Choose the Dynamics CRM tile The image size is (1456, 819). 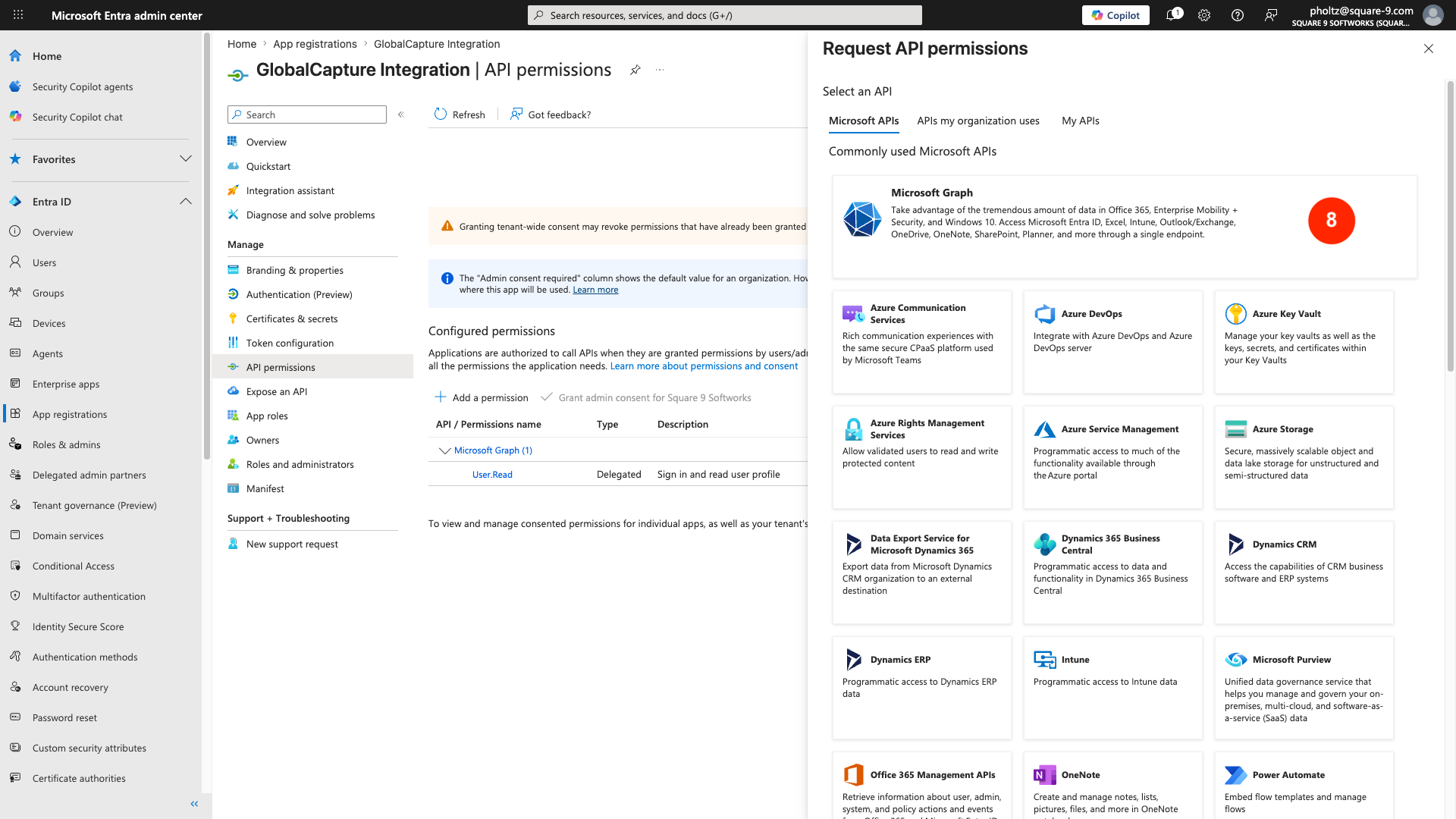(x=1304, y=573)
